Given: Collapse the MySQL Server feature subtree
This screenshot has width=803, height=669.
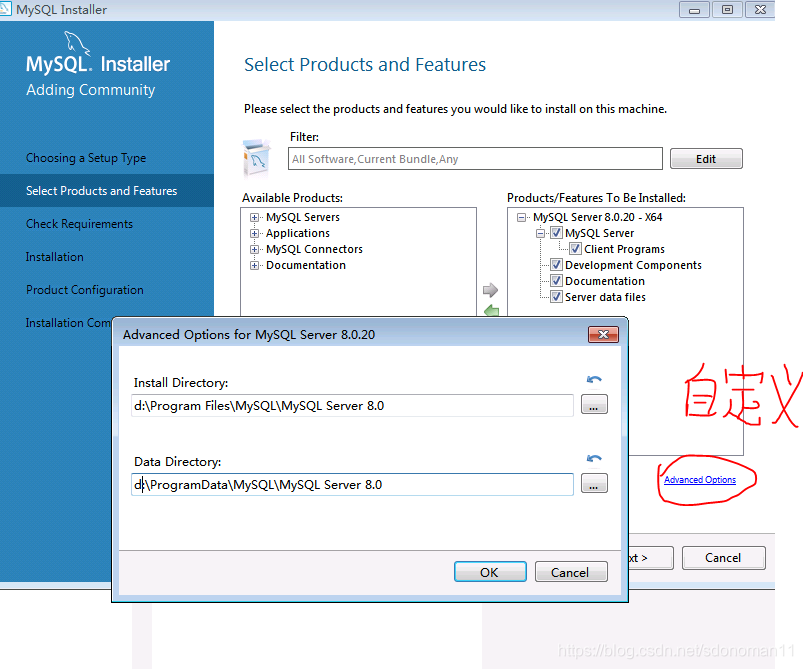Looking at the screenshot, I should [x=540, y=233].
